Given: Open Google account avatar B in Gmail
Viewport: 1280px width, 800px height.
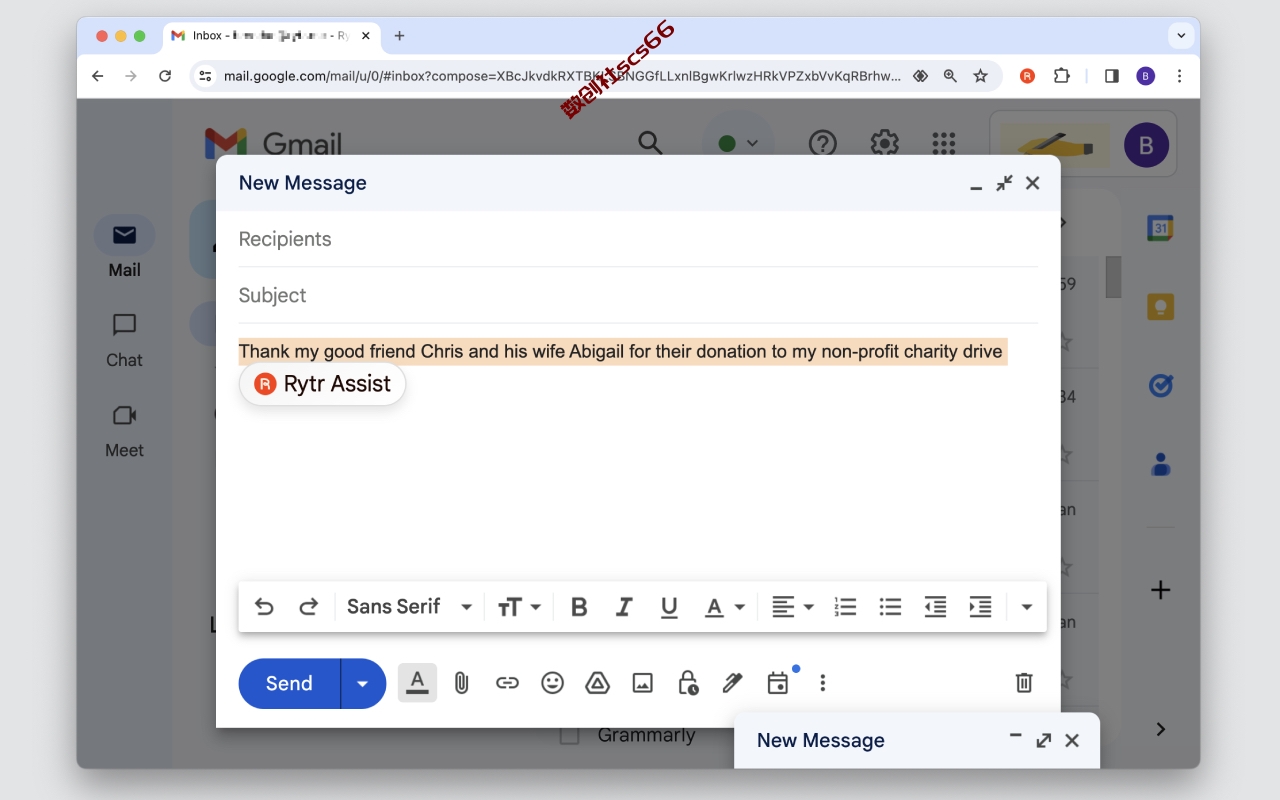Looking at the screenshot, I should [1146, 145].
